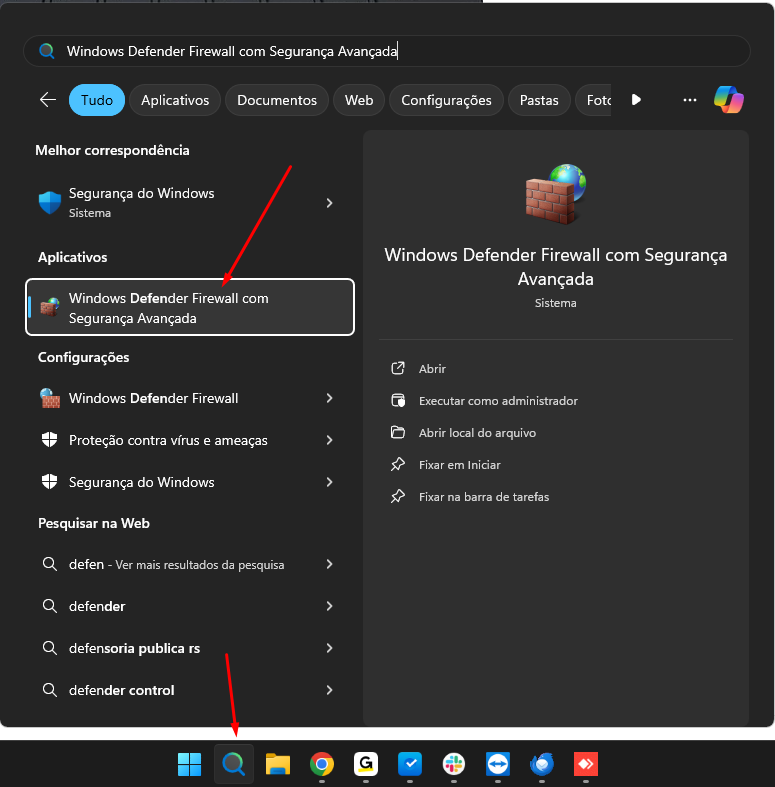The height and width of the screenshot is (787, 775).
Task: Open more options ellipsis menu
Action: [x=689, y=100]
